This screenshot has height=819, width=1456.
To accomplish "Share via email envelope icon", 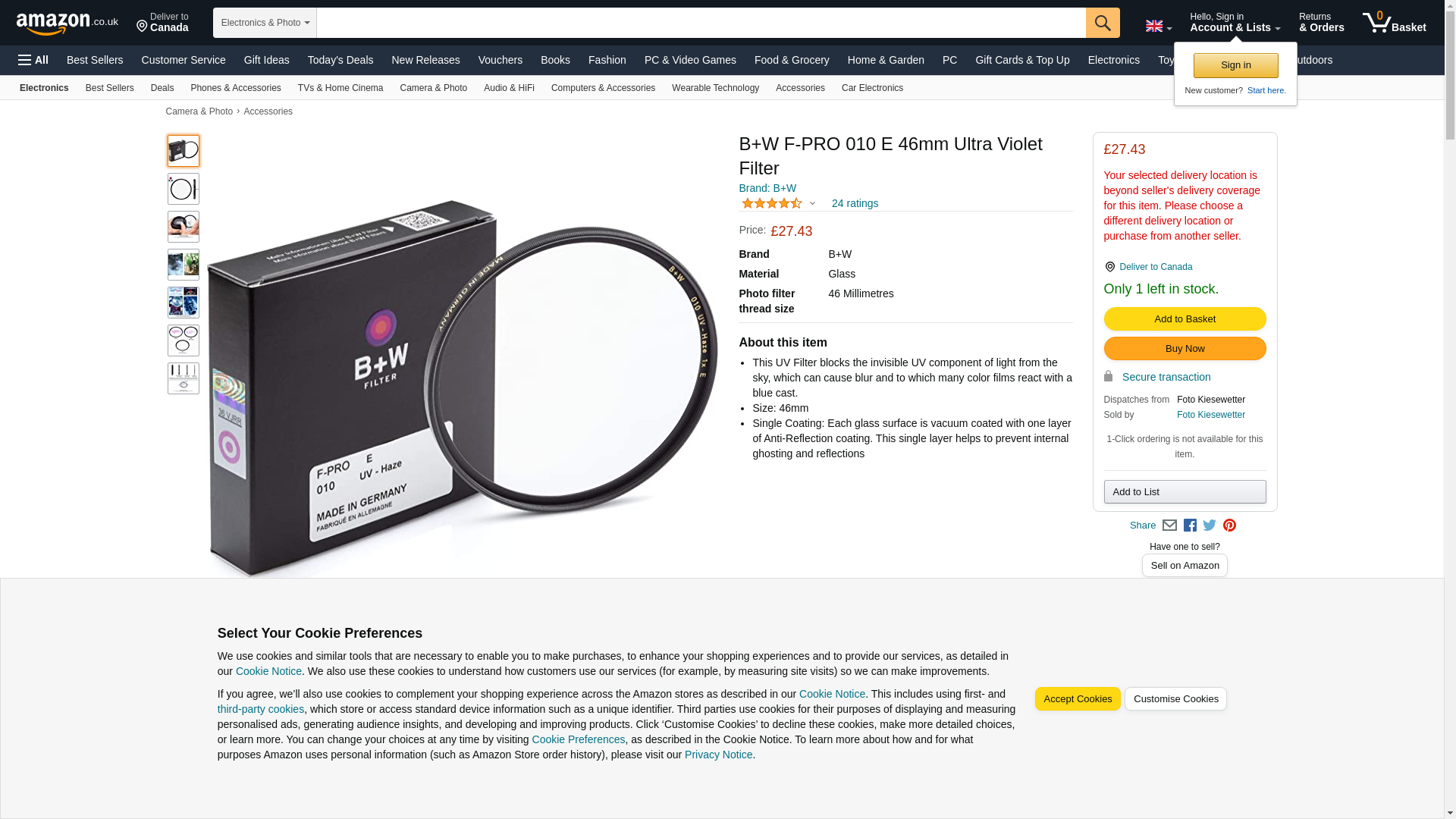I will coord(1169,526).
